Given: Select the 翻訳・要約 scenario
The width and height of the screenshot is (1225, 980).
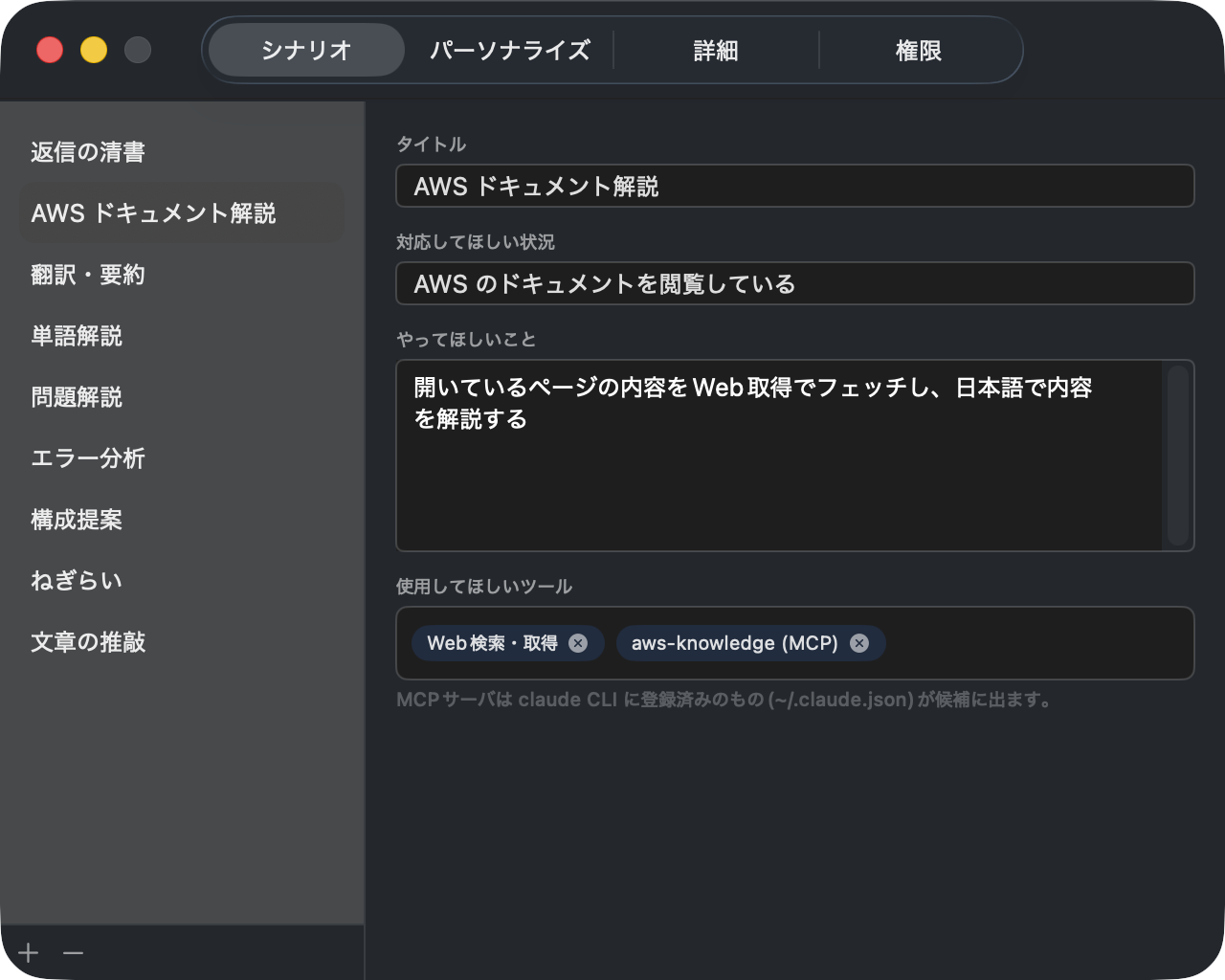Looking at the screenshot, I should tap(182, 275).
